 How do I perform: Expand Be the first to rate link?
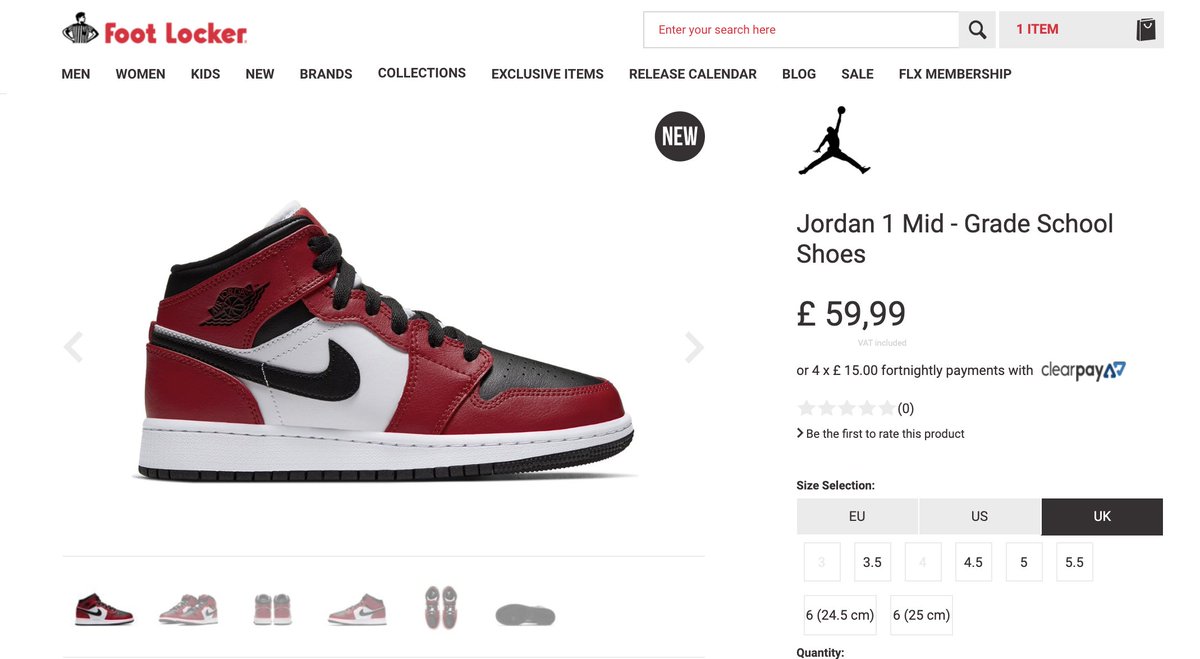click(881, 434)
